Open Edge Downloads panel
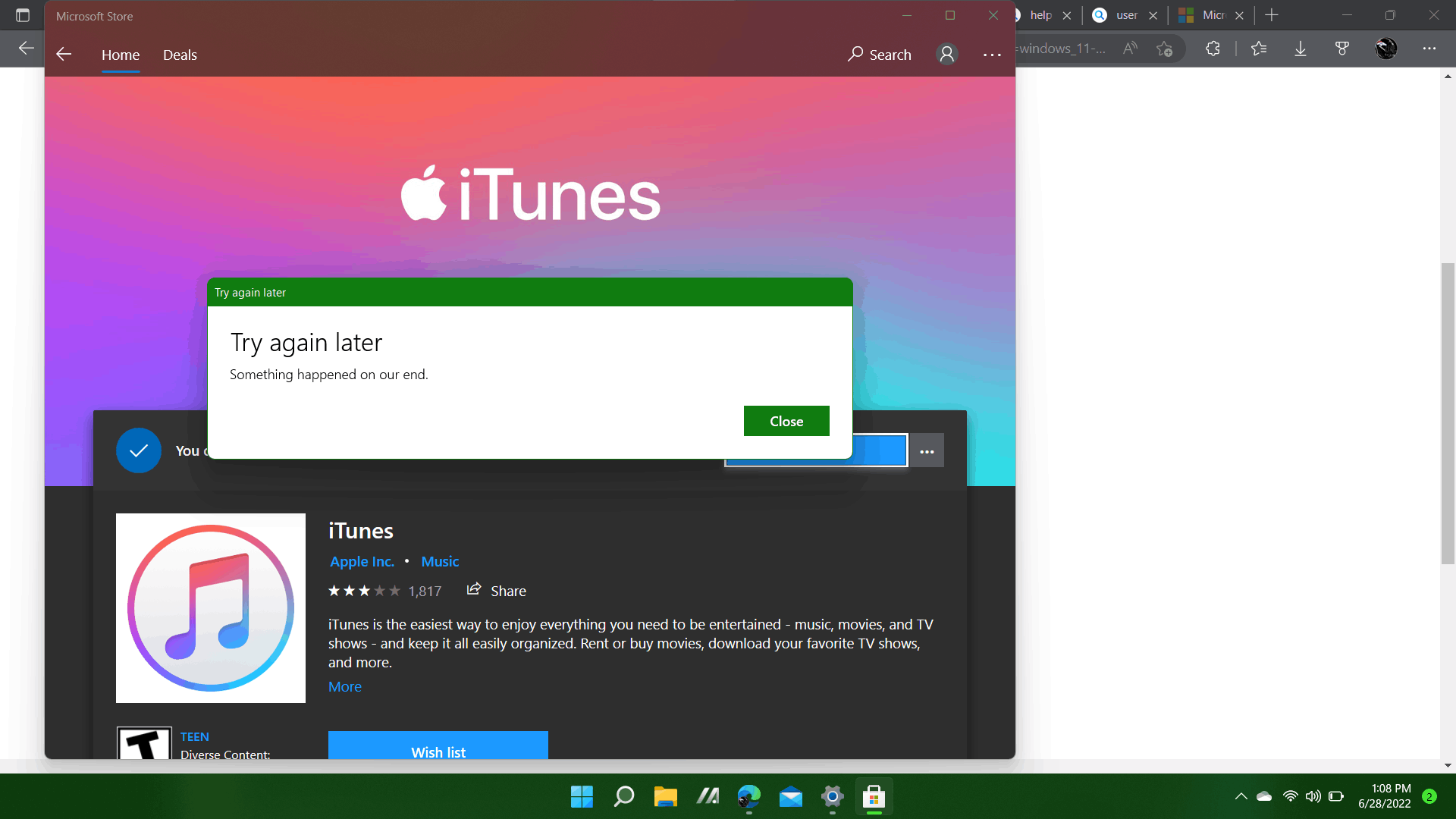This screenshot has width=1456, height=819. (x=1300, y=49)
